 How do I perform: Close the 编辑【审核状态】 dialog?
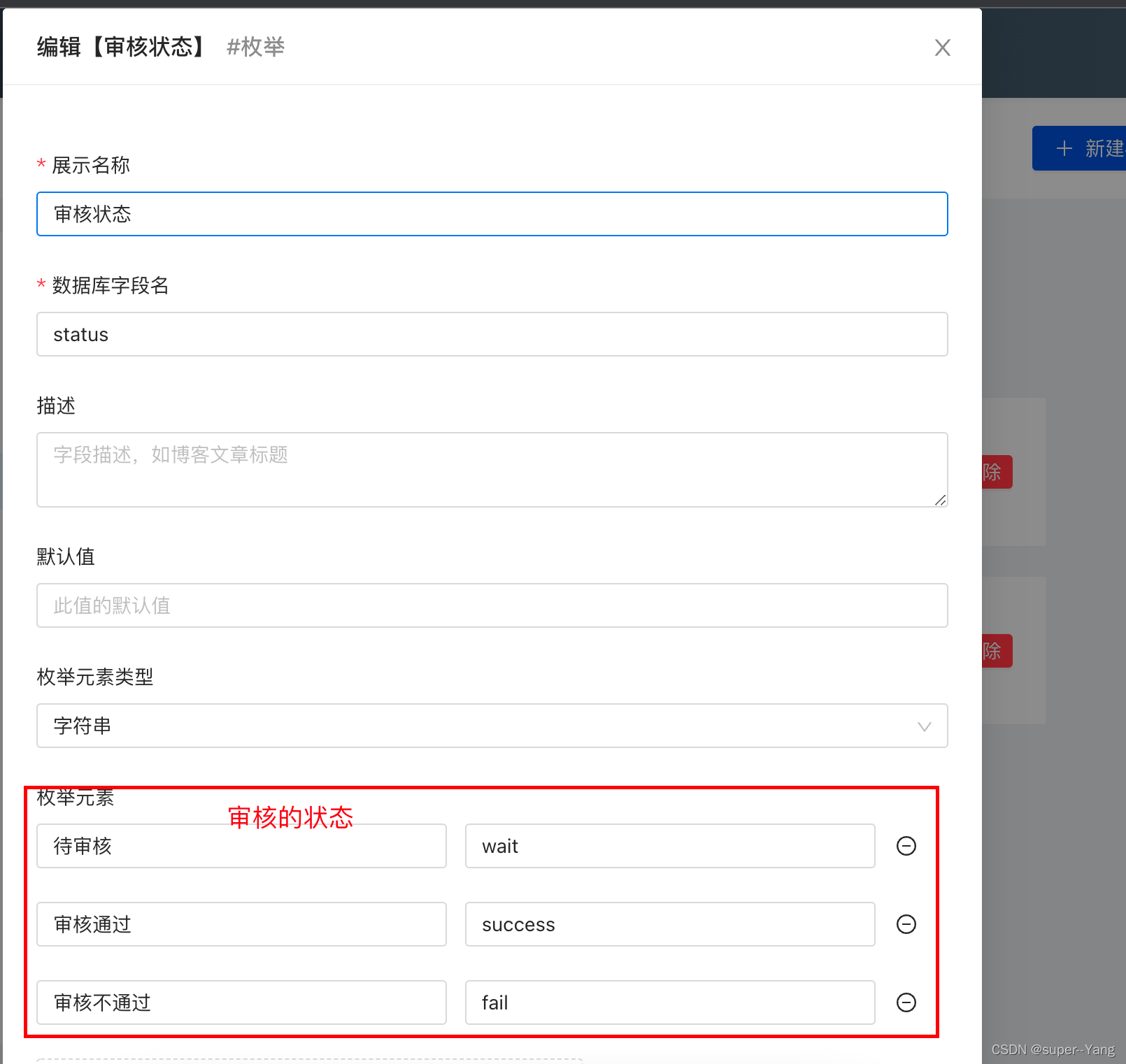click(942, 48)
